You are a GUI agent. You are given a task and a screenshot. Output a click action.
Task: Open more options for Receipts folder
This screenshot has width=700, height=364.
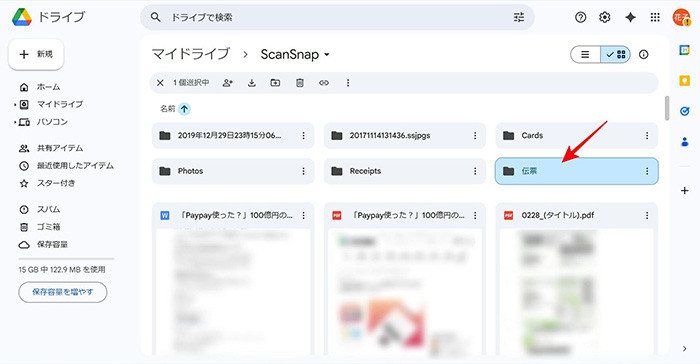click(x=475, y=171)
